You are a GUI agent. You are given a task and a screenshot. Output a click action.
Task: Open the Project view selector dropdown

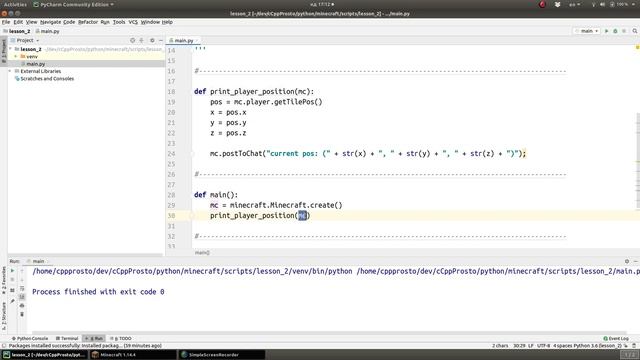pos(25,40)
